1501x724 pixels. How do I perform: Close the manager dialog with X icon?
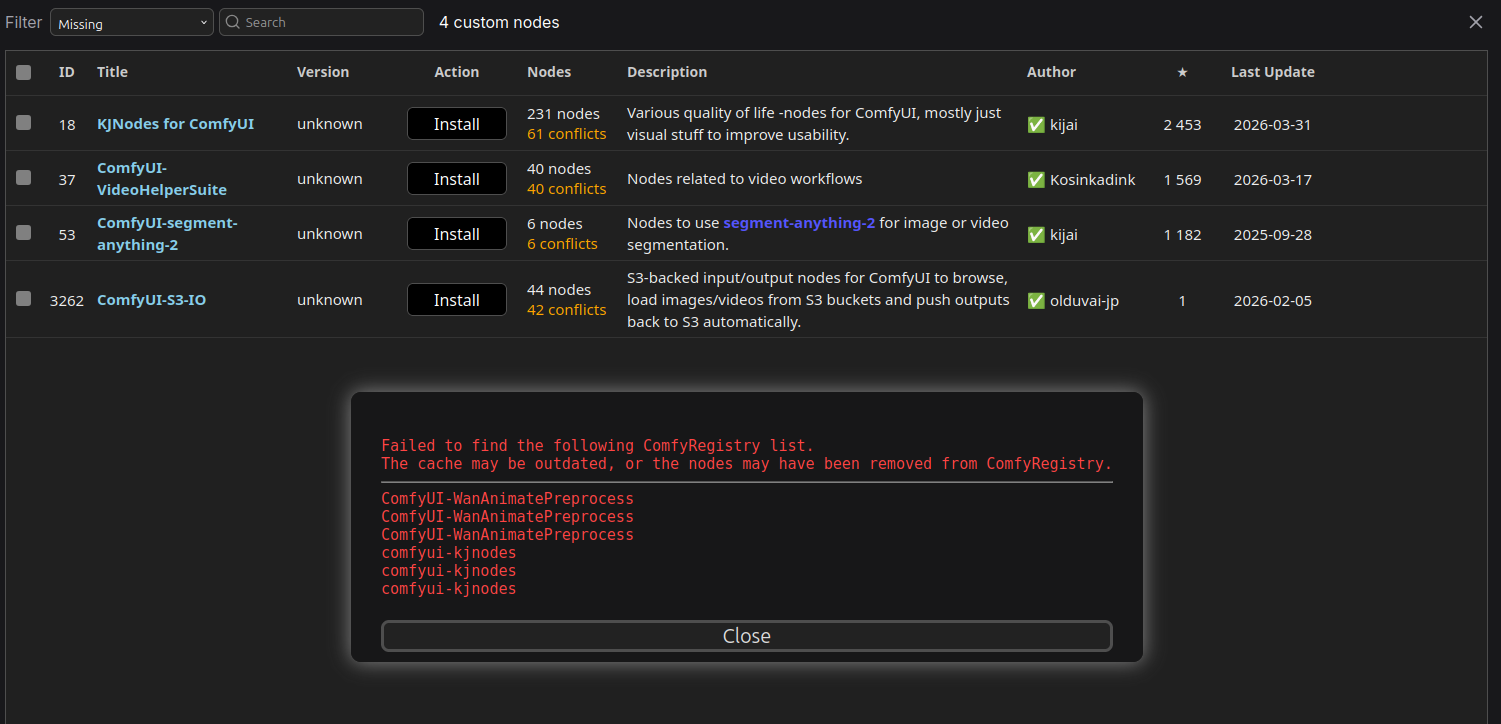tap(1475, 22)
